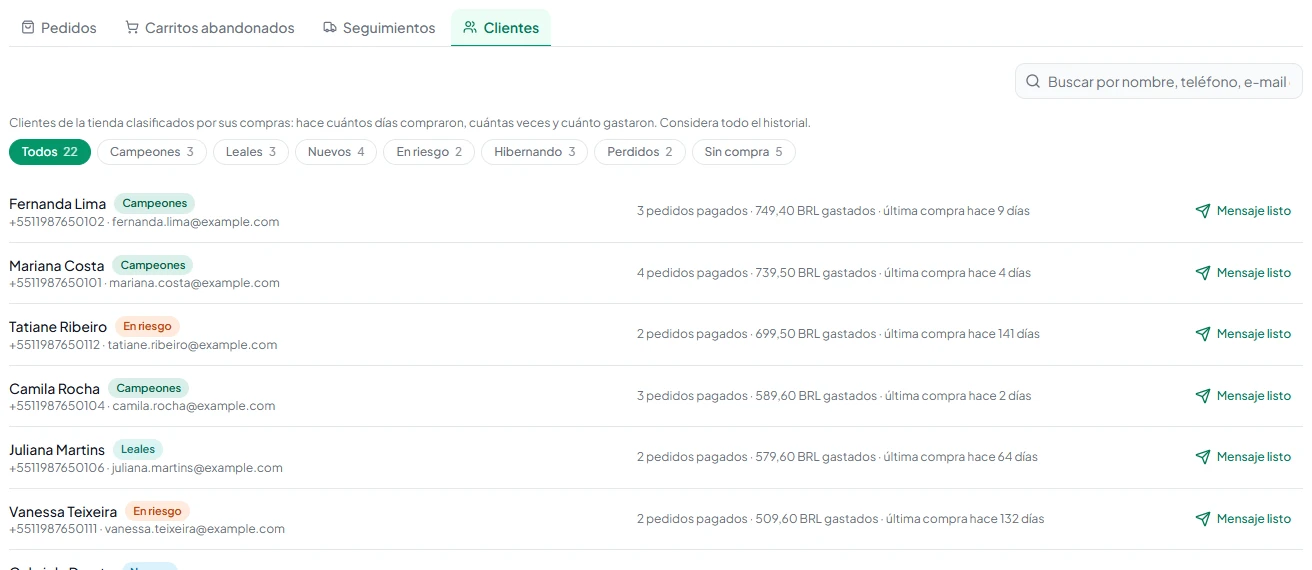This screenshot has height=570, width=1312.
Task: Click Fernanda Lima's phone and email line
Action: click(x=144, y=222)
